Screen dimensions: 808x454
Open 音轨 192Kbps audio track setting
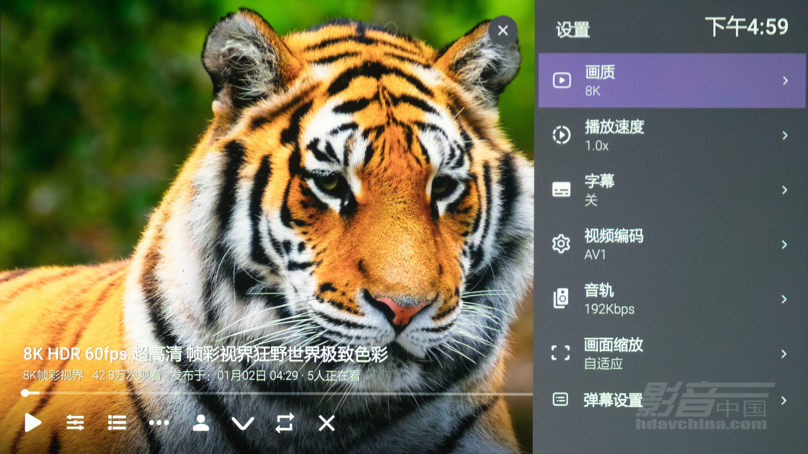(x=671, y=299)
